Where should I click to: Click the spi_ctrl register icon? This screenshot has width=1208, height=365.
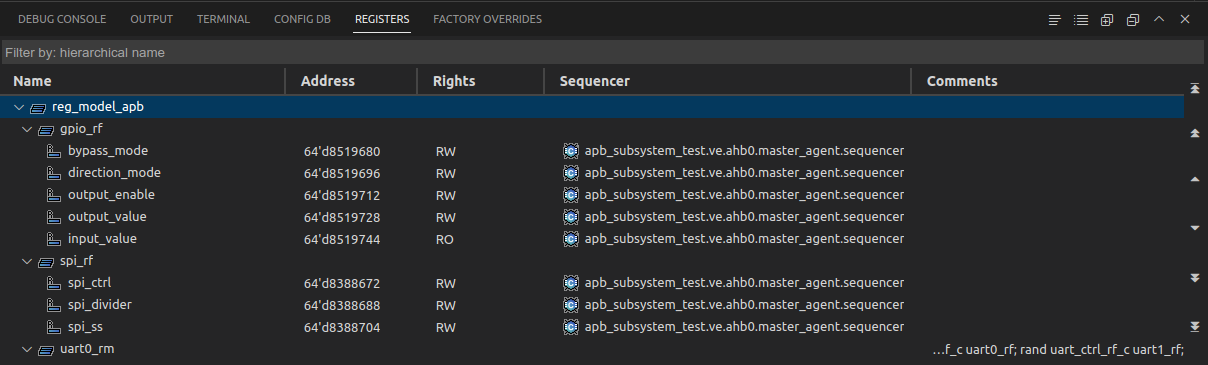(54, 283)
